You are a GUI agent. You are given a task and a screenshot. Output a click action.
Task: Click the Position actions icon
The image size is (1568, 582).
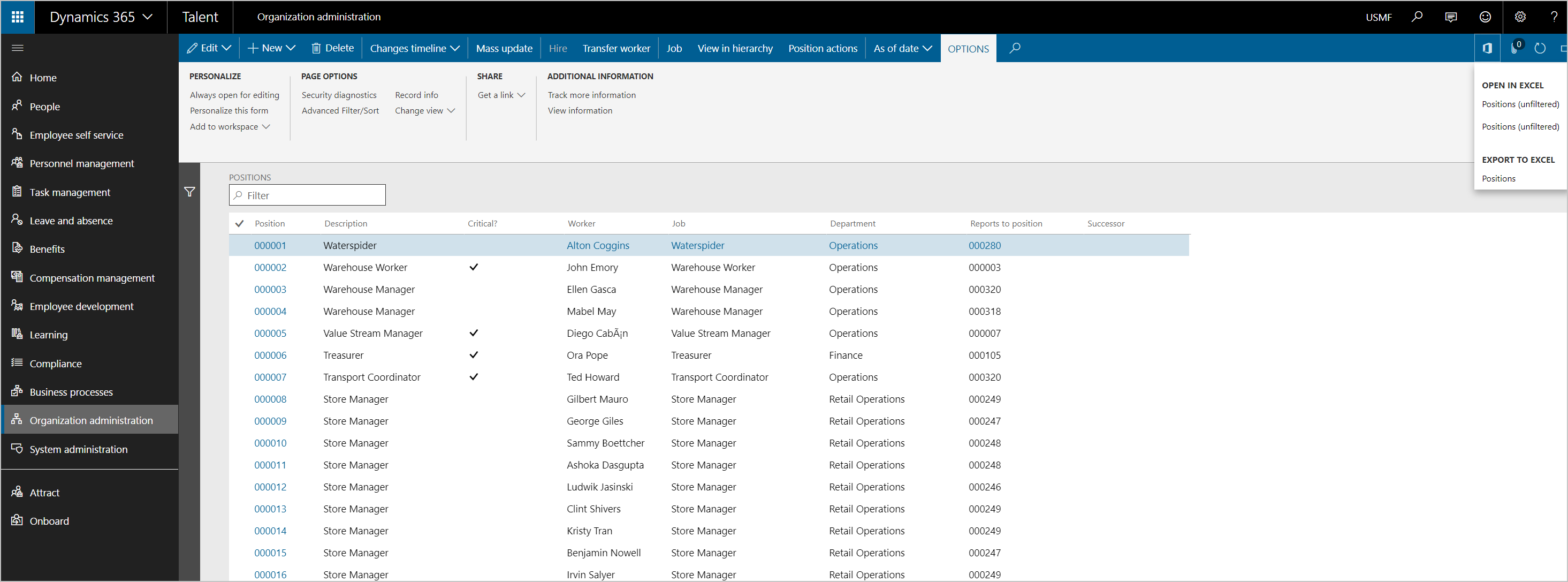pos(821,47)
